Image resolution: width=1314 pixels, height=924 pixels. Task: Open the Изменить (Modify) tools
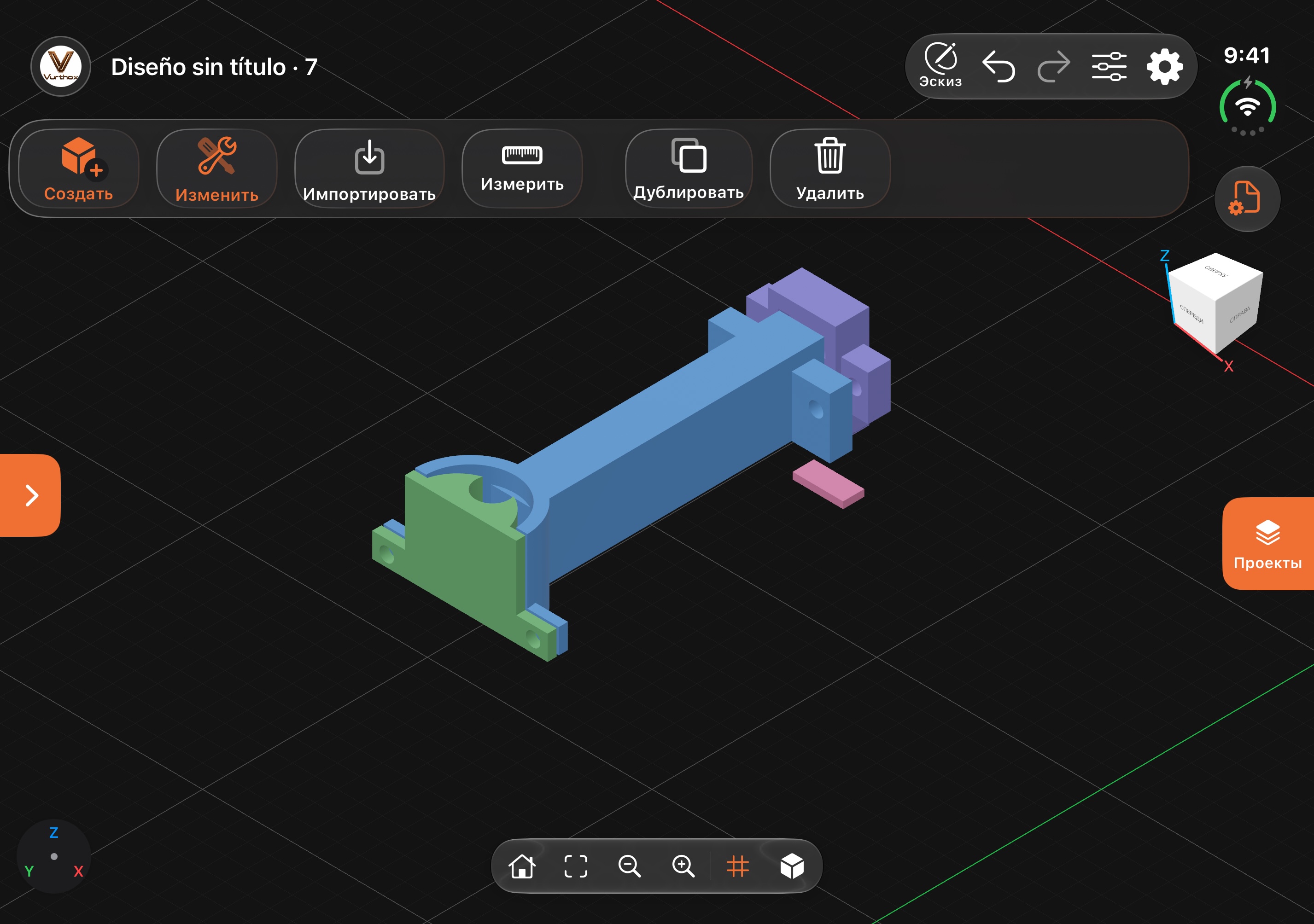tap(216, 168)
